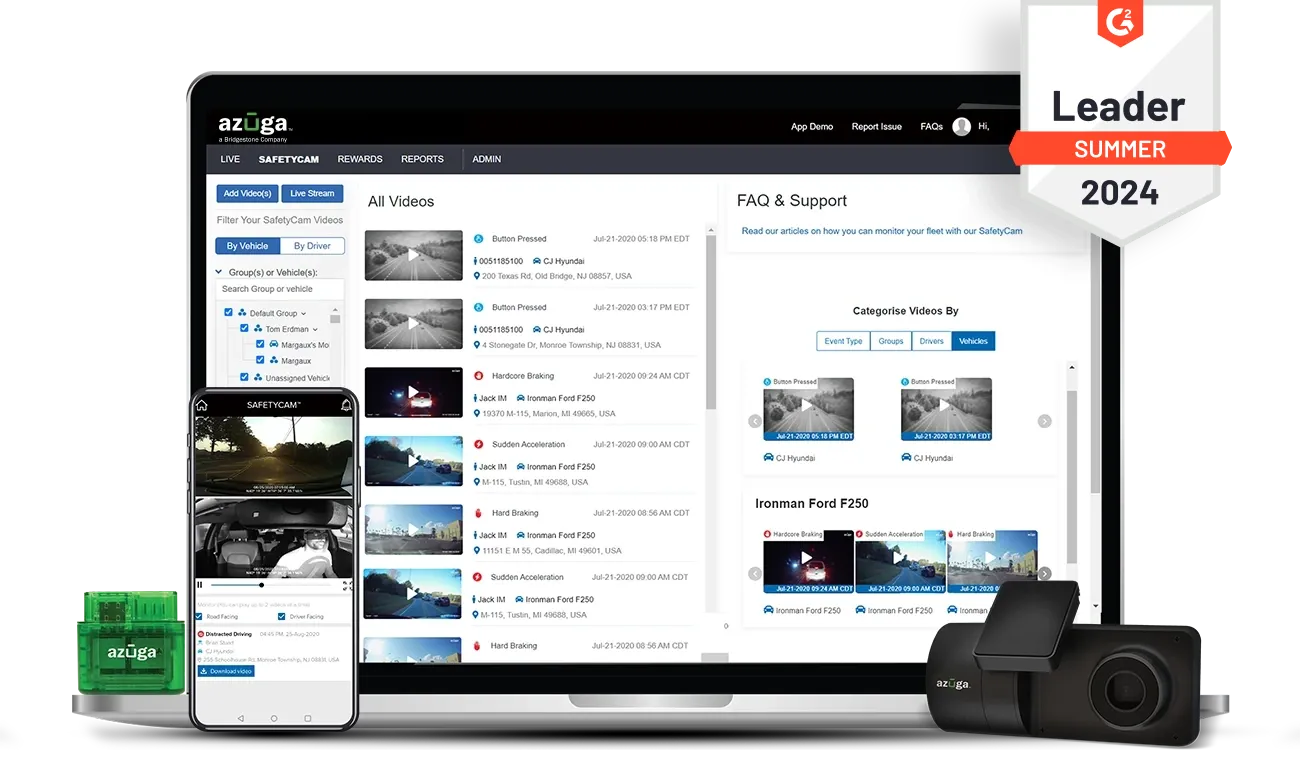Image resolution: width=1300 pixels, height=774 pixels.
Task: Open the Live Stream button
Action: [312, 192]
